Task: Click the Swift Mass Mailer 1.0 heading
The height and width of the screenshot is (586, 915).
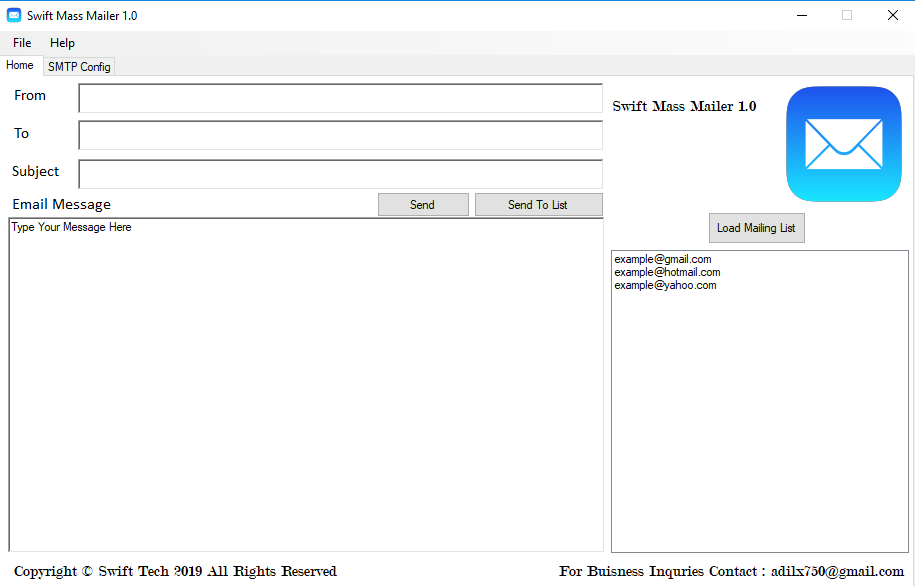Action: pos(684,107)
